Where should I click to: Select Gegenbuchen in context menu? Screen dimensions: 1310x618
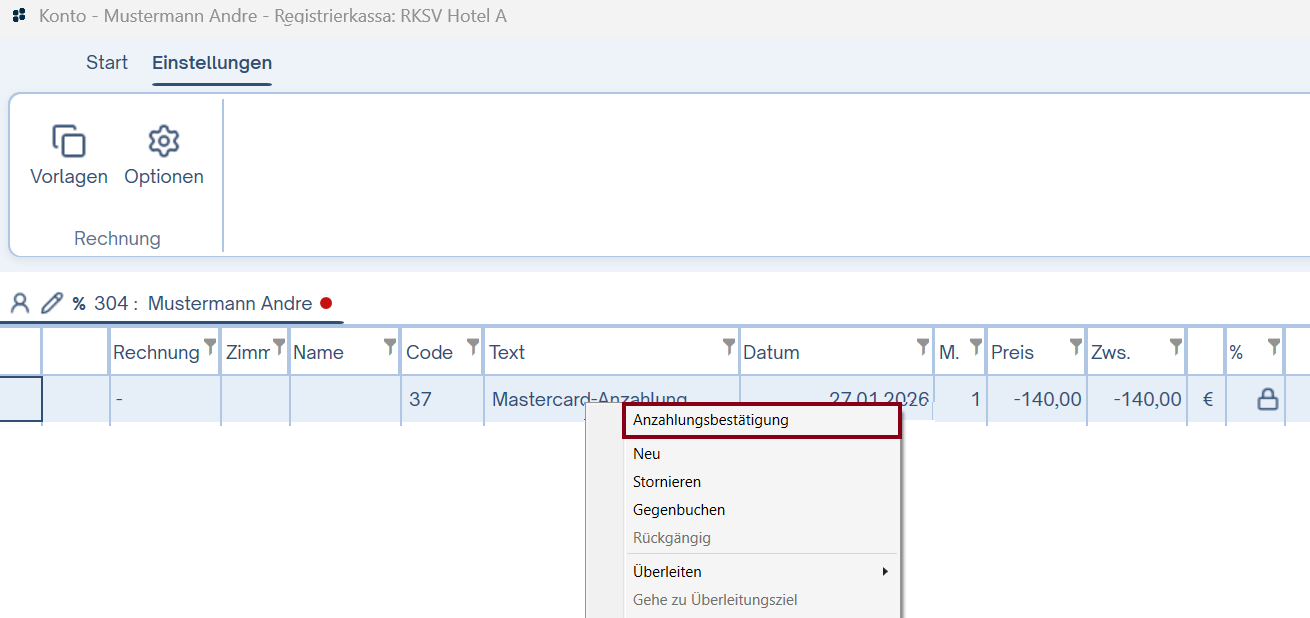679,510
